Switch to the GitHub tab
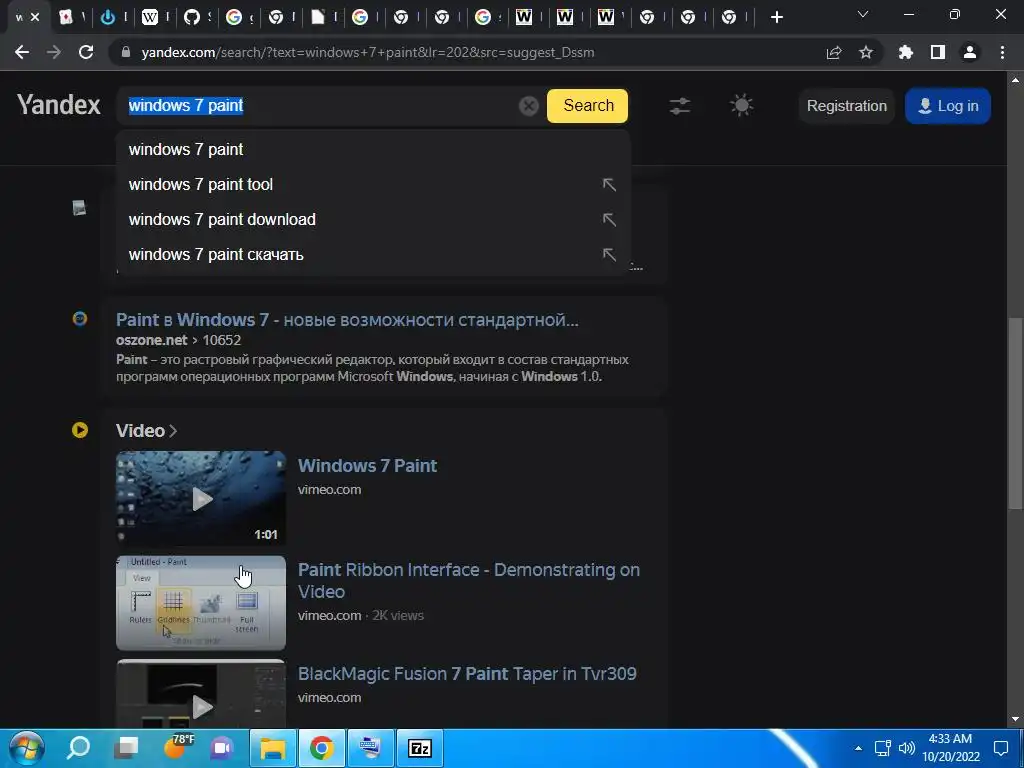This screenshot has width=1024, height=768. coord(191,18)
